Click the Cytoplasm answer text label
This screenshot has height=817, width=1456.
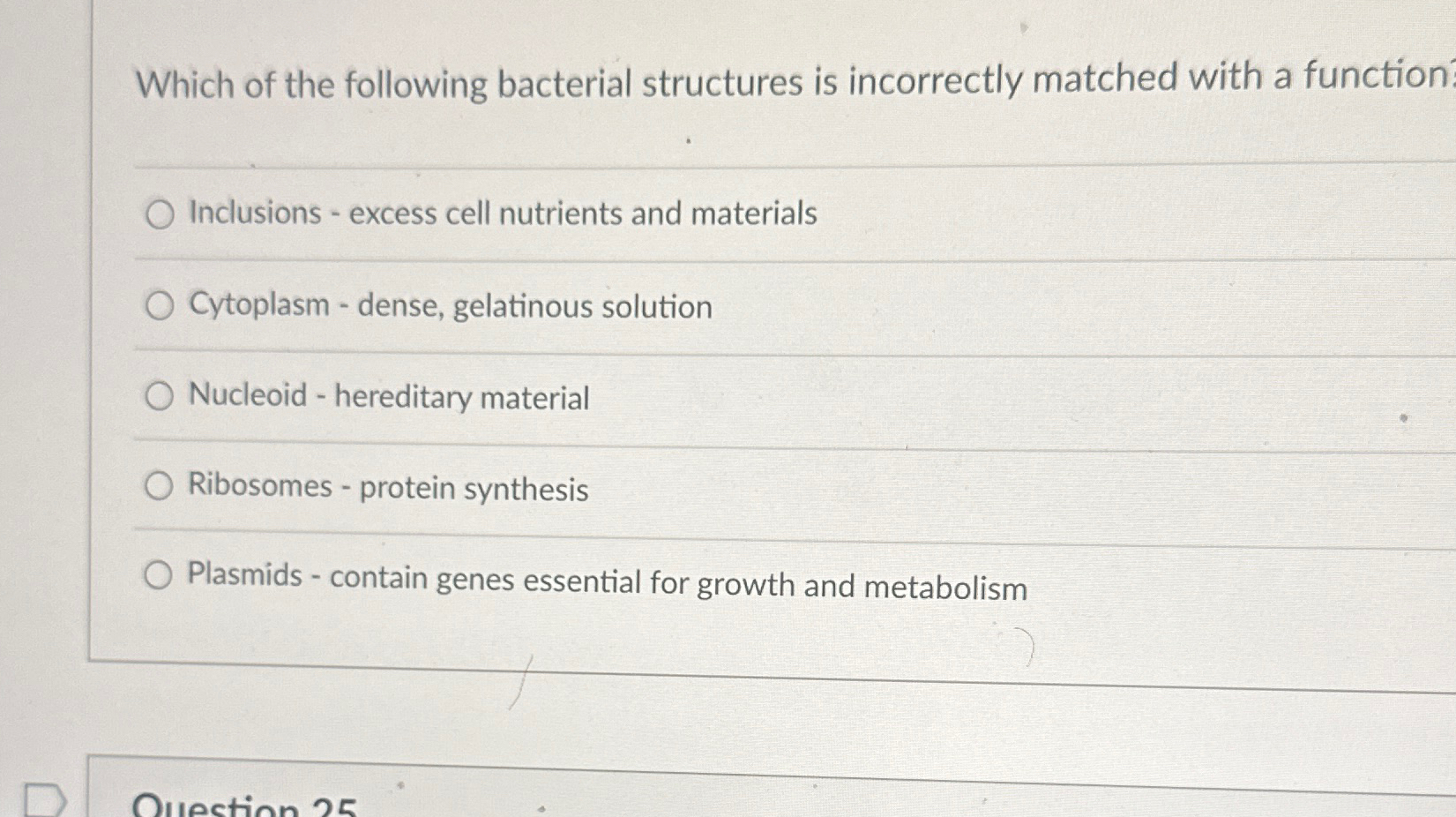point(449,306)
